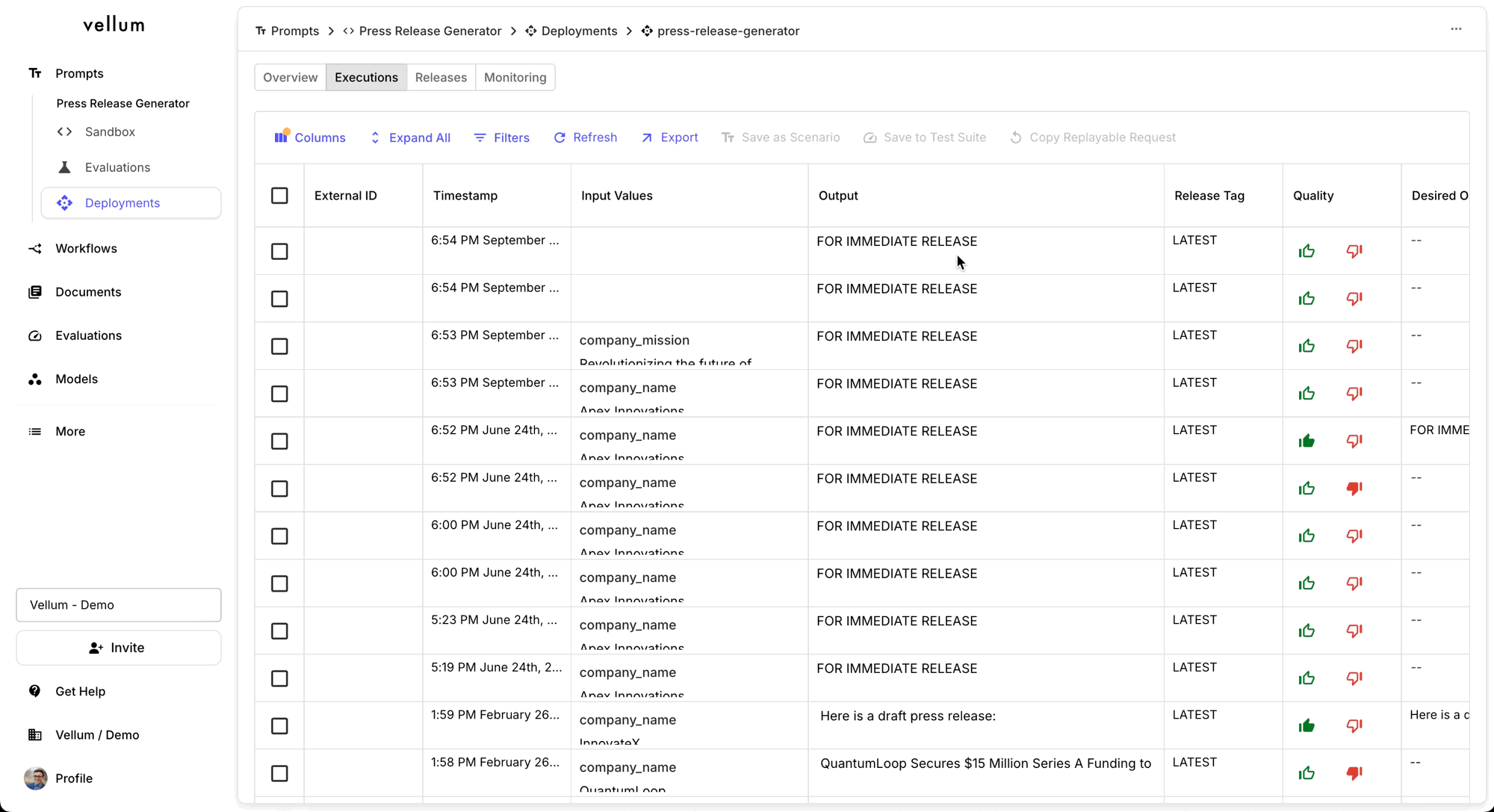The height and width of the screenshot is (812, 1494).
Task: Export executions using Export arrow
Action: pos(647,137)
